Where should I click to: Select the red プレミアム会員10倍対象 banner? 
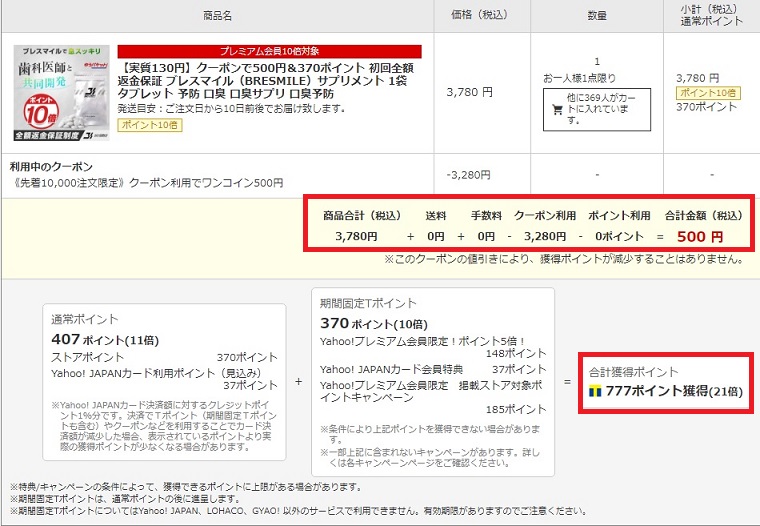click(269, 51)
